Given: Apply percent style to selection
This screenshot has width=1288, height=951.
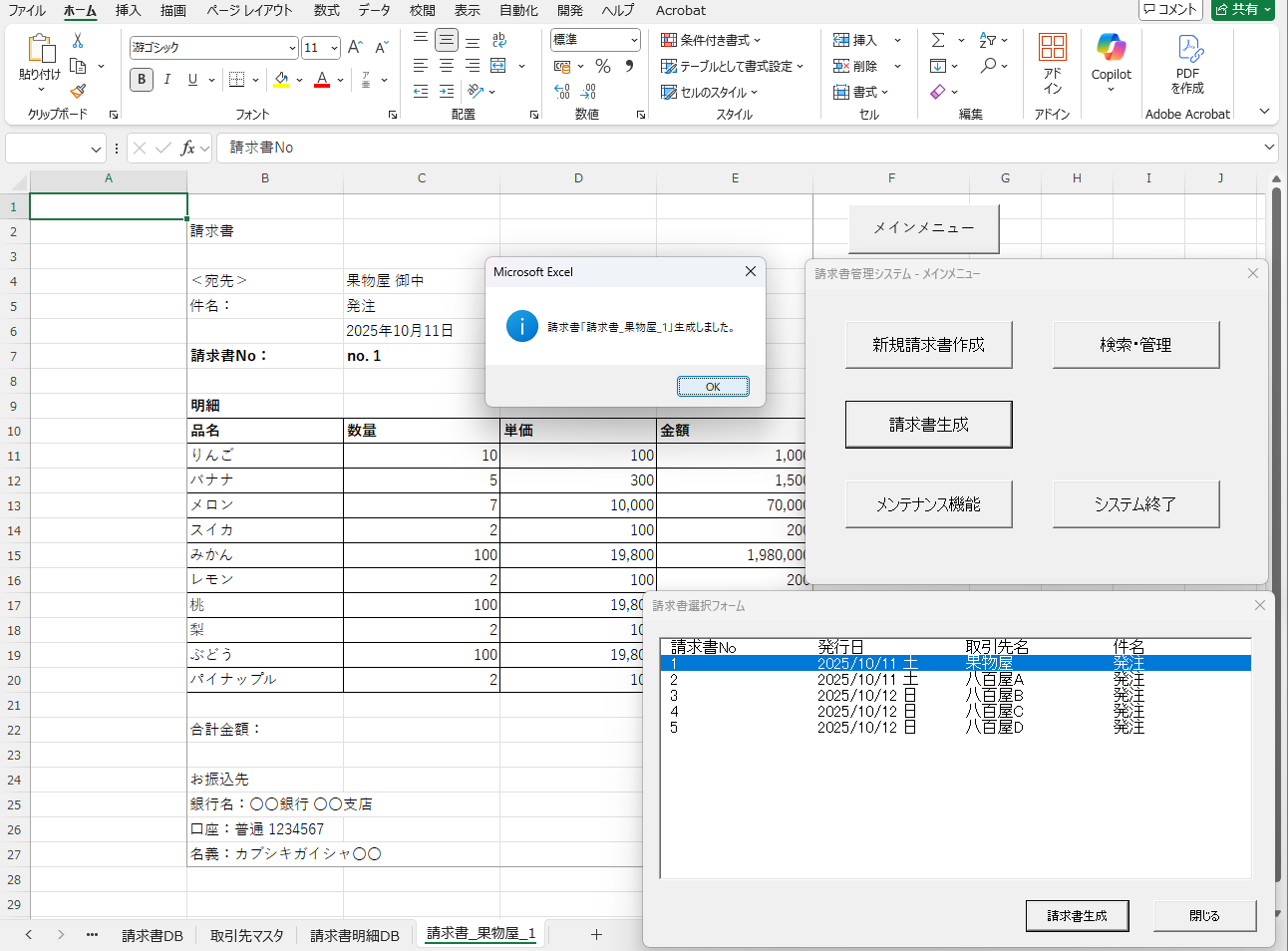Looking at the screenshot, I should click(603, 66).
